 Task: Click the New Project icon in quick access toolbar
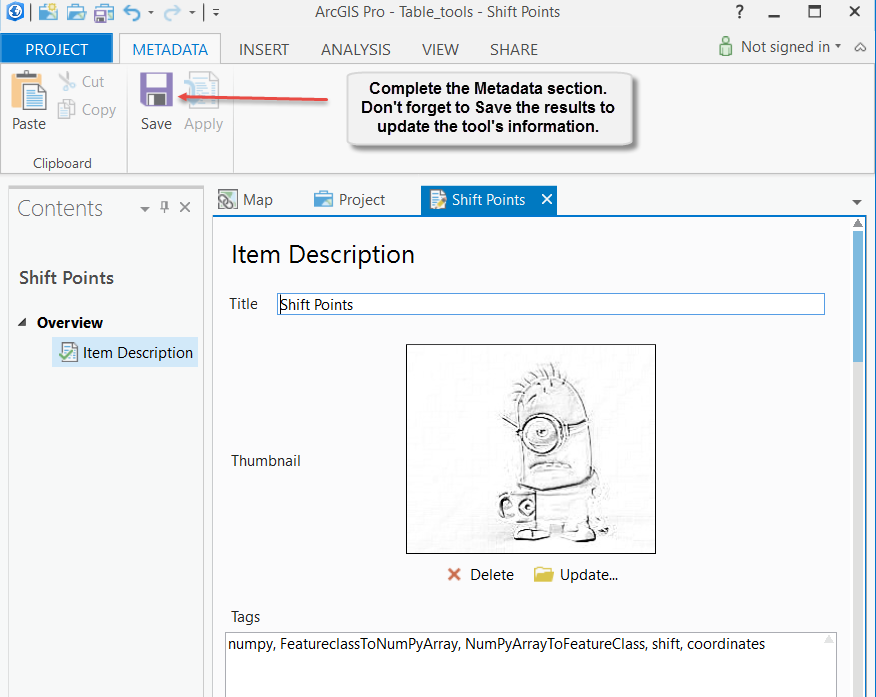48,12
